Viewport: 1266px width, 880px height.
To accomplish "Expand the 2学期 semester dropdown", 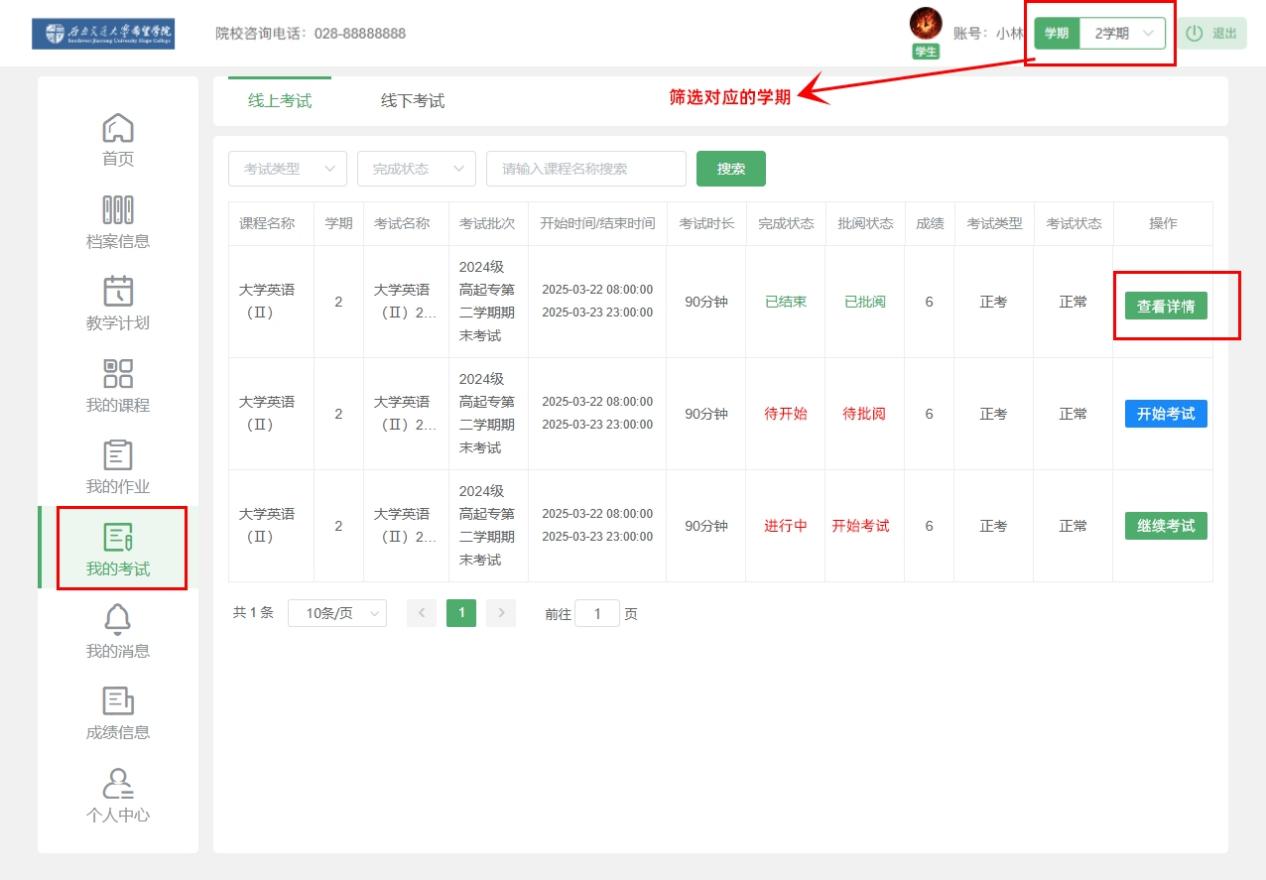I will (x=1123, y=33).
